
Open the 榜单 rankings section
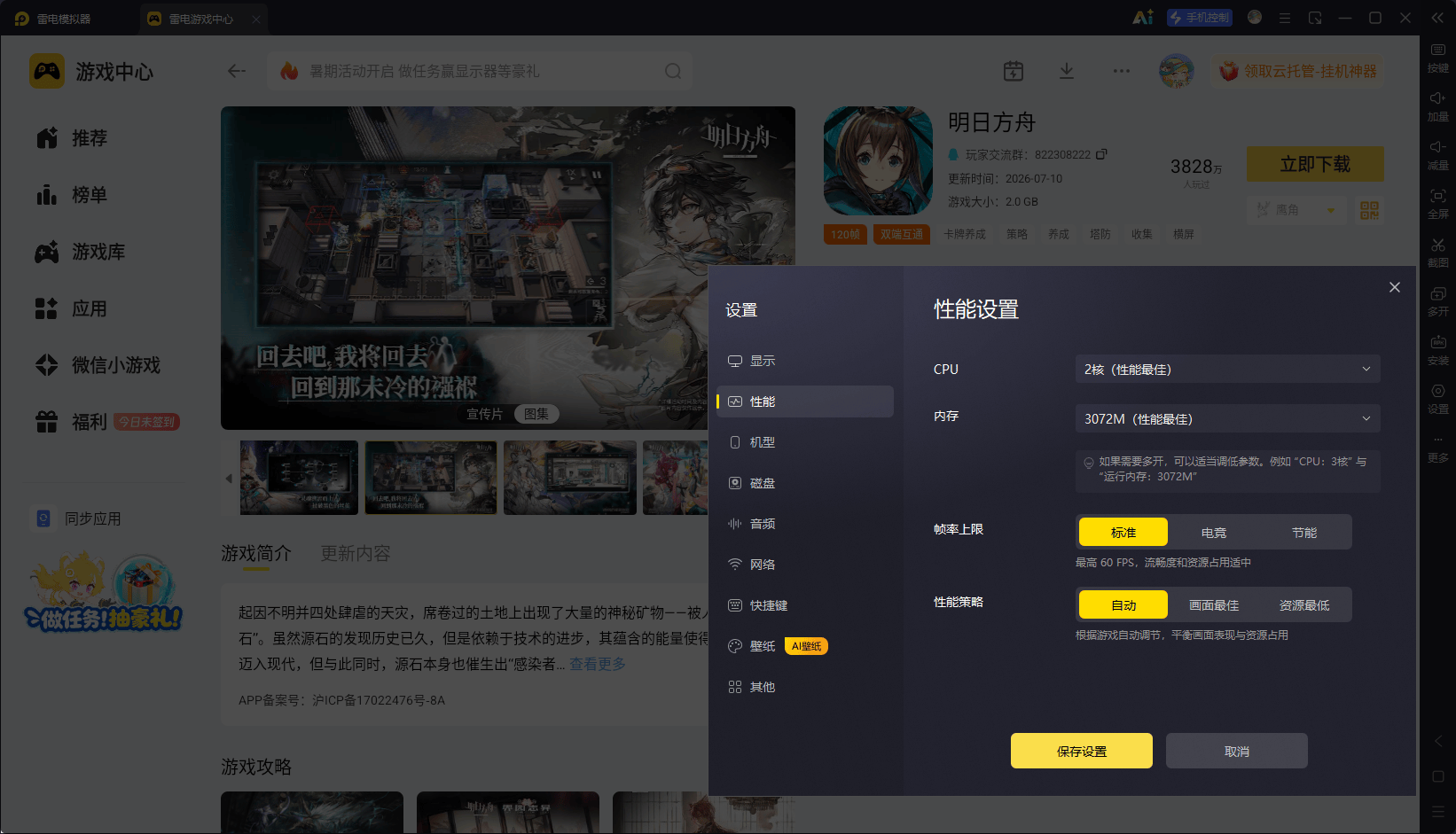point(72,195)
